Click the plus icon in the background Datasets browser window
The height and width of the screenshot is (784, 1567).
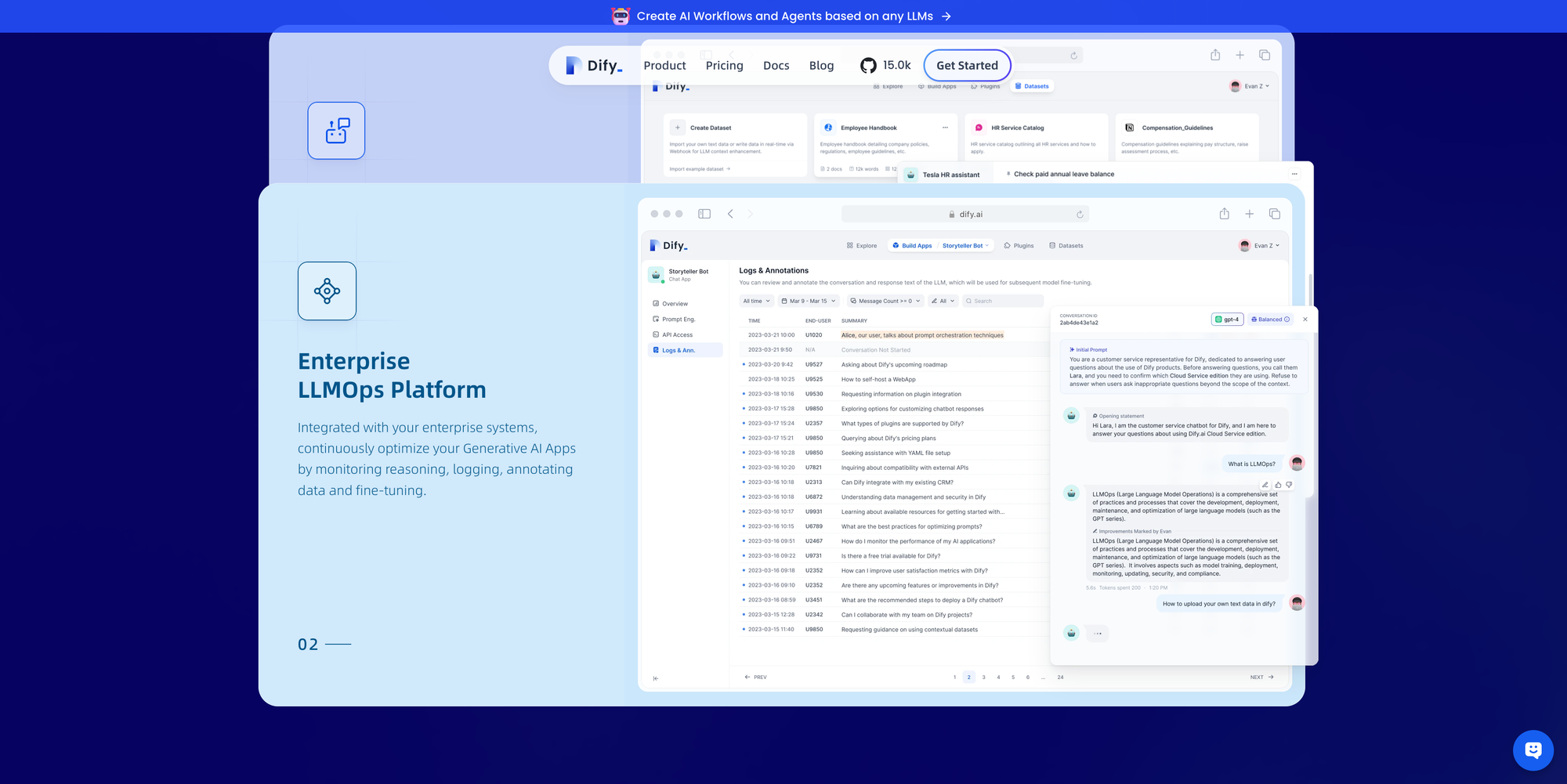tap(1239, 55)
